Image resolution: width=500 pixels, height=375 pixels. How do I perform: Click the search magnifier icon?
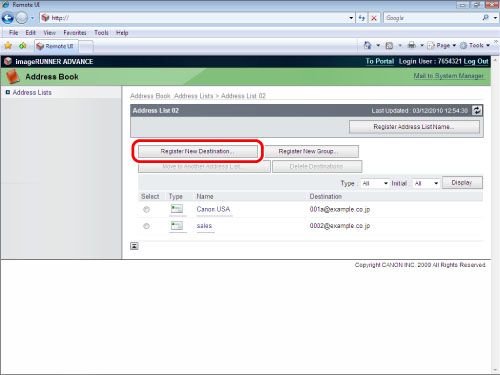(x=486, y=18)
